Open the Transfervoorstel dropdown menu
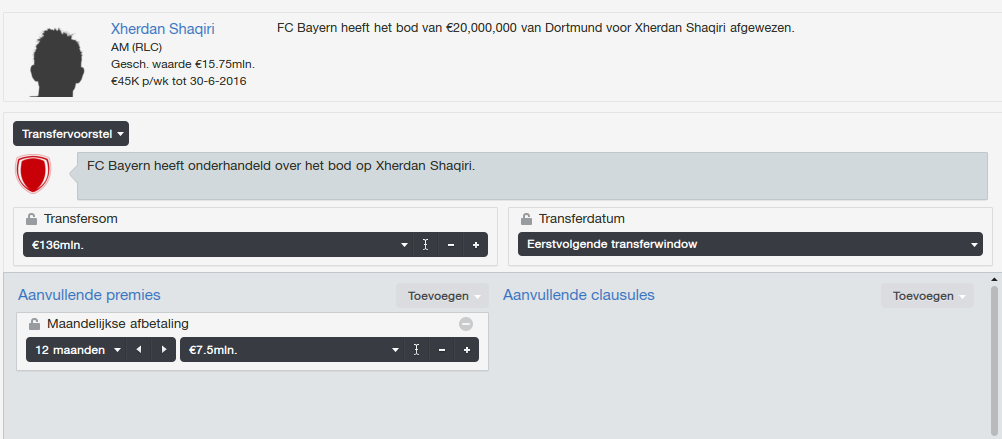This screenshot has width=1002, height=439. [x=71, y=134]
